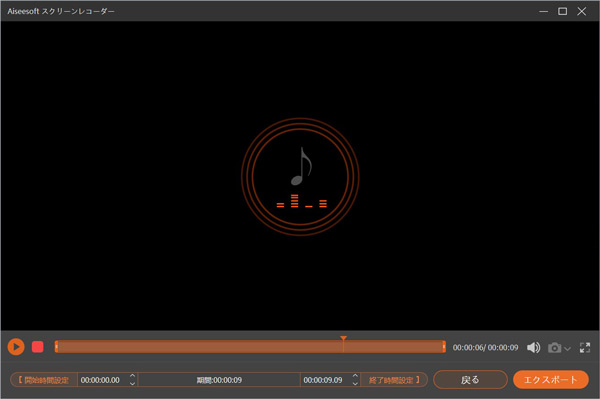Click the 戻る back button
The height and width of the screenshot is (399, 600).
pos(470,380)
